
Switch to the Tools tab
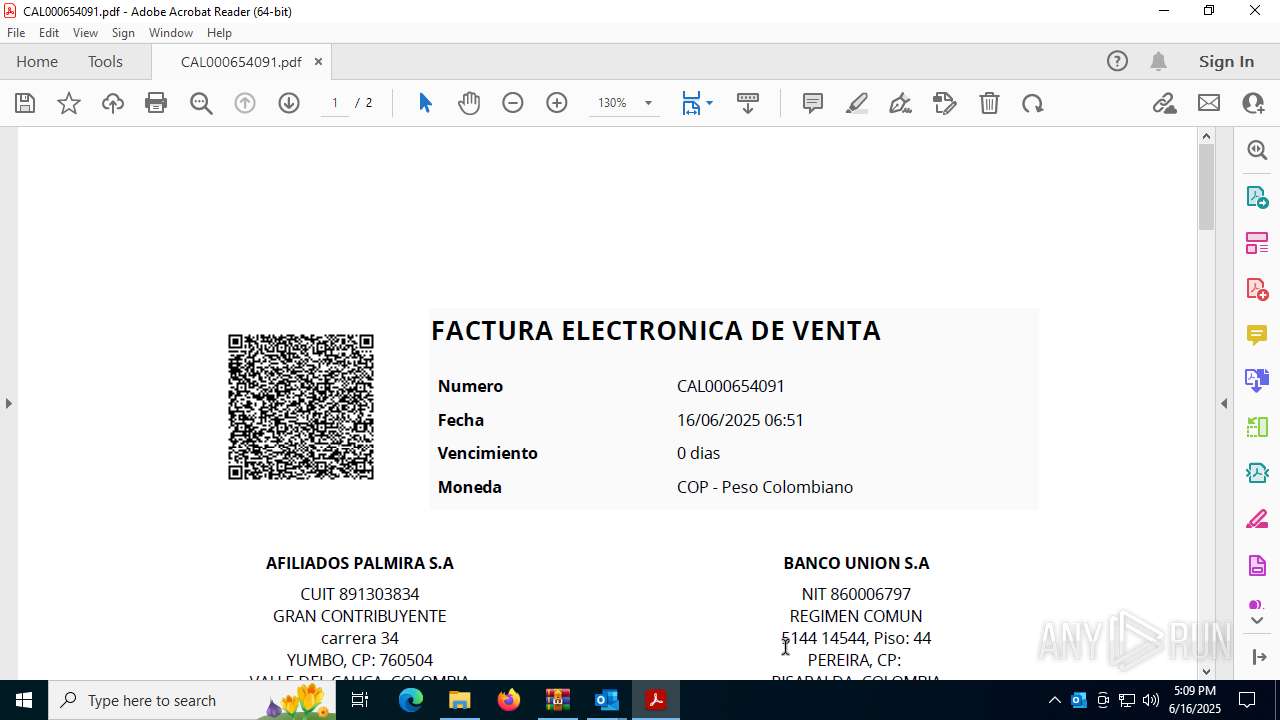tap(105, 61)
